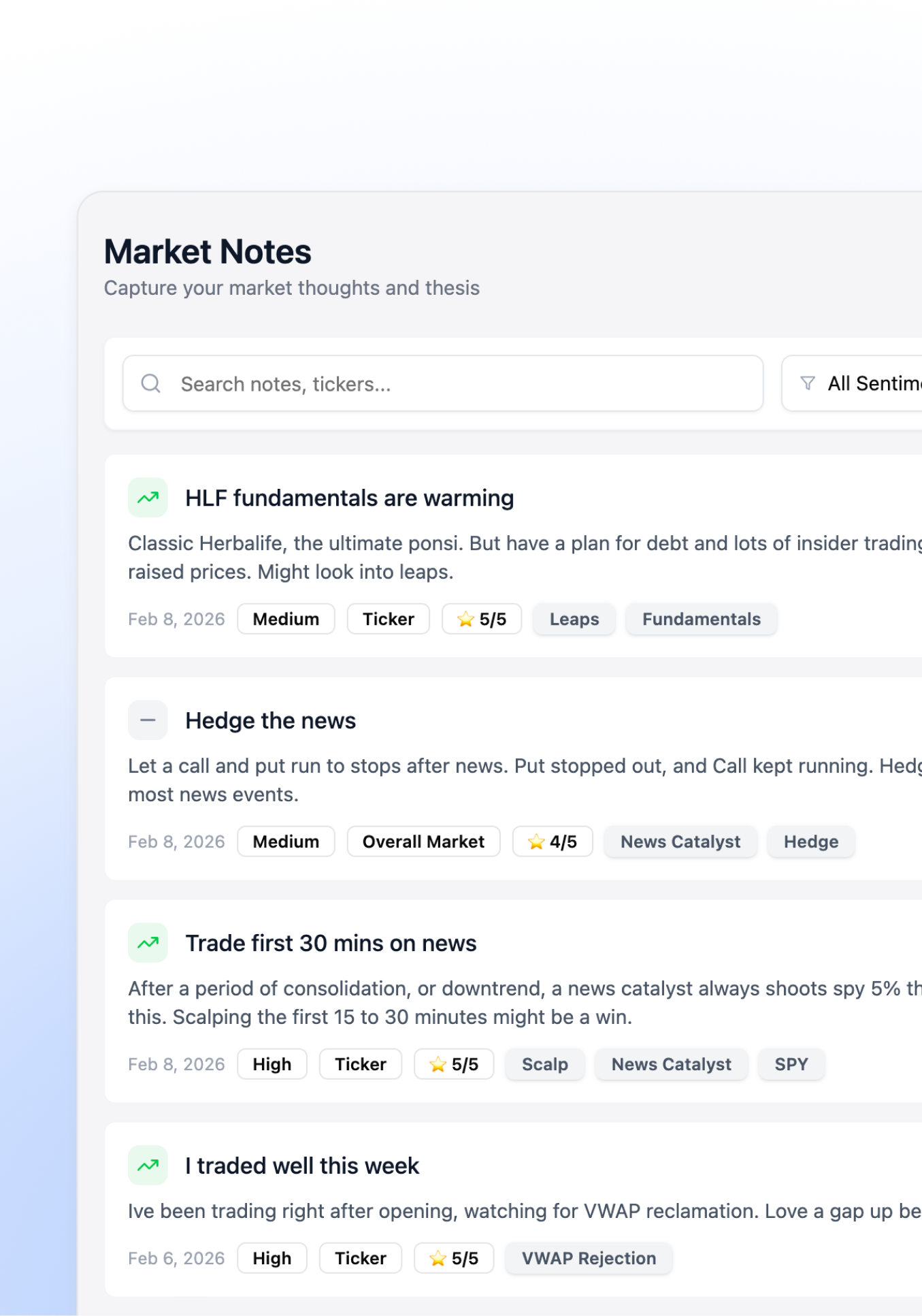This screenshot has height=1316, width=922.
Task: Click the search notes input field
Action: (442, 383)
